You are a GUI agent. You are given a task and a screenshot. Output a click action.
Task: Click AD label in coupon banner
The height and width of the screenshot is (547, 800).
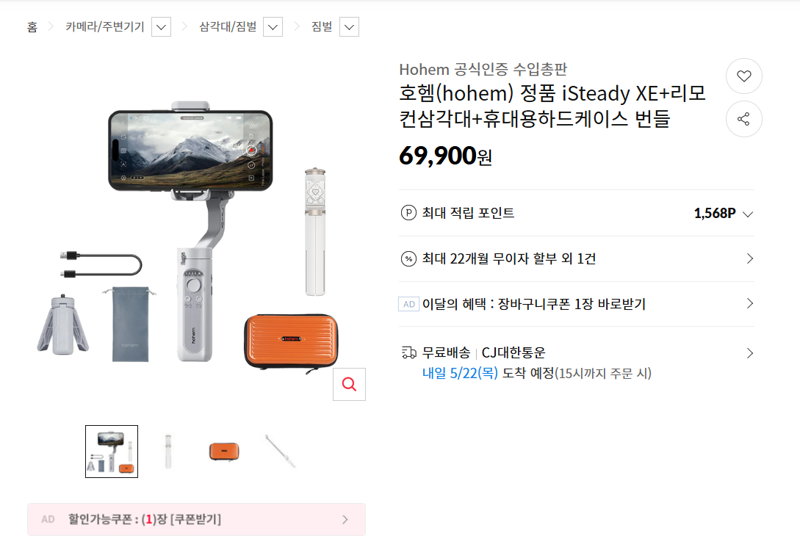[48, 519]
